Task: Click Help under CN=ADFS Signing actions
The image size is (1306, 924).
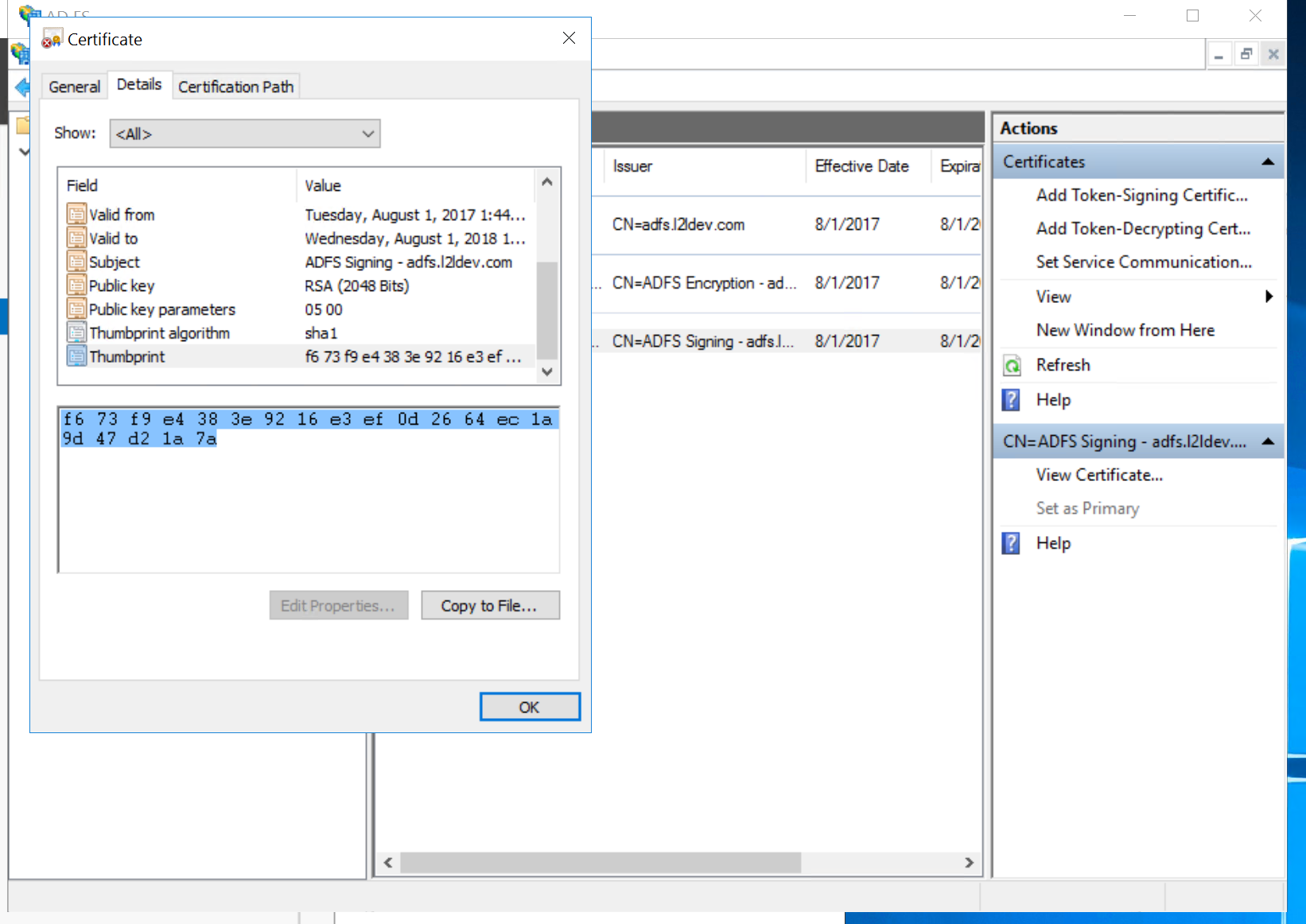Action: (1053, 543)
